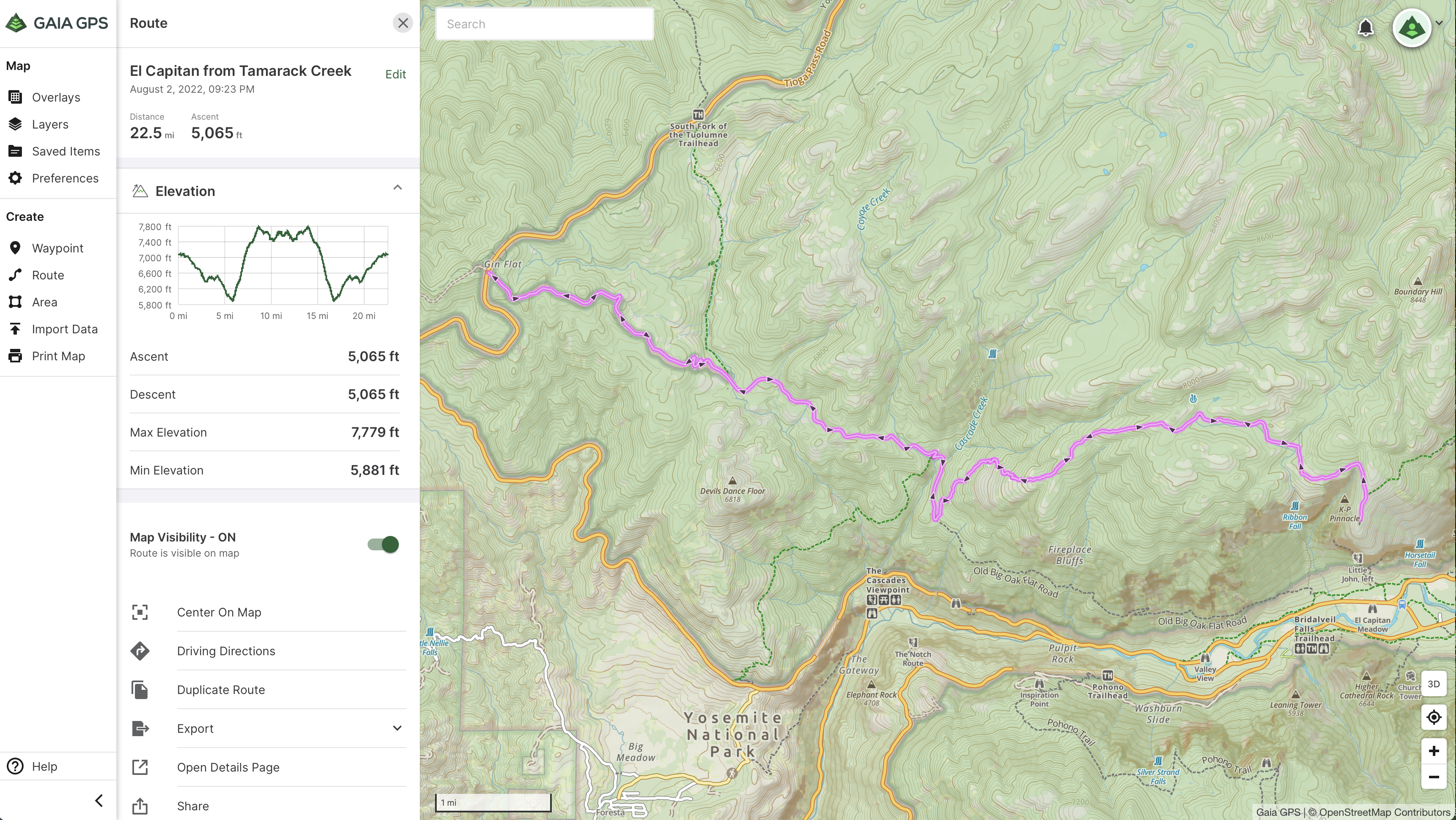Zoom out on the map
This screenshot has width=1456, height=820.
click(x=1433, y=777)
